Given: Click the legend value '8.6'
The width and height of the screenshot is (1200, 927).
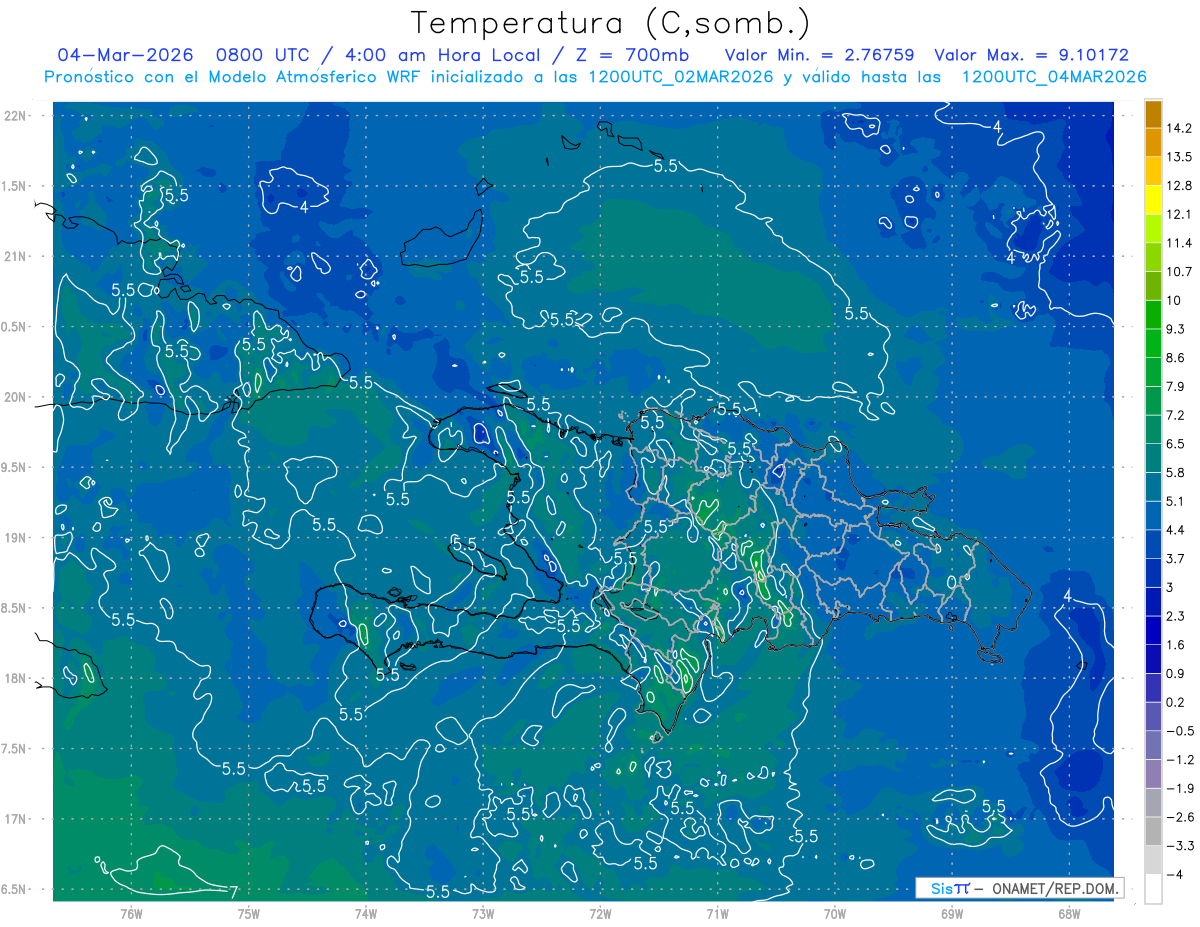Looking at the screenshot, I should tap(1177, 358).
